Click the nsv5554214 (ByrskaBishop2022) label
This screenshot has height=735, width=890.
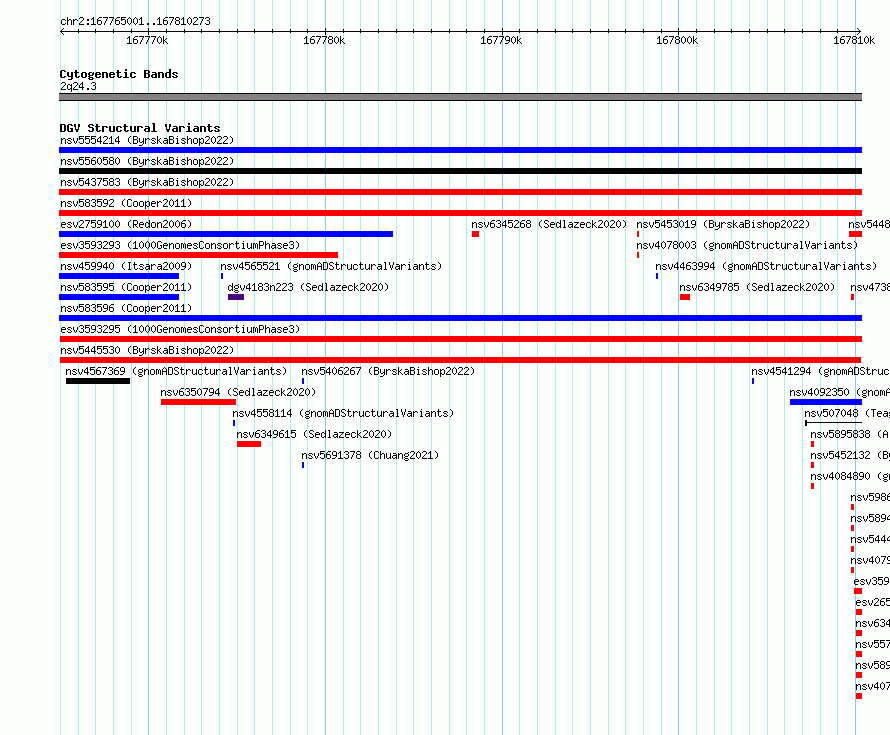click(147, 140)
